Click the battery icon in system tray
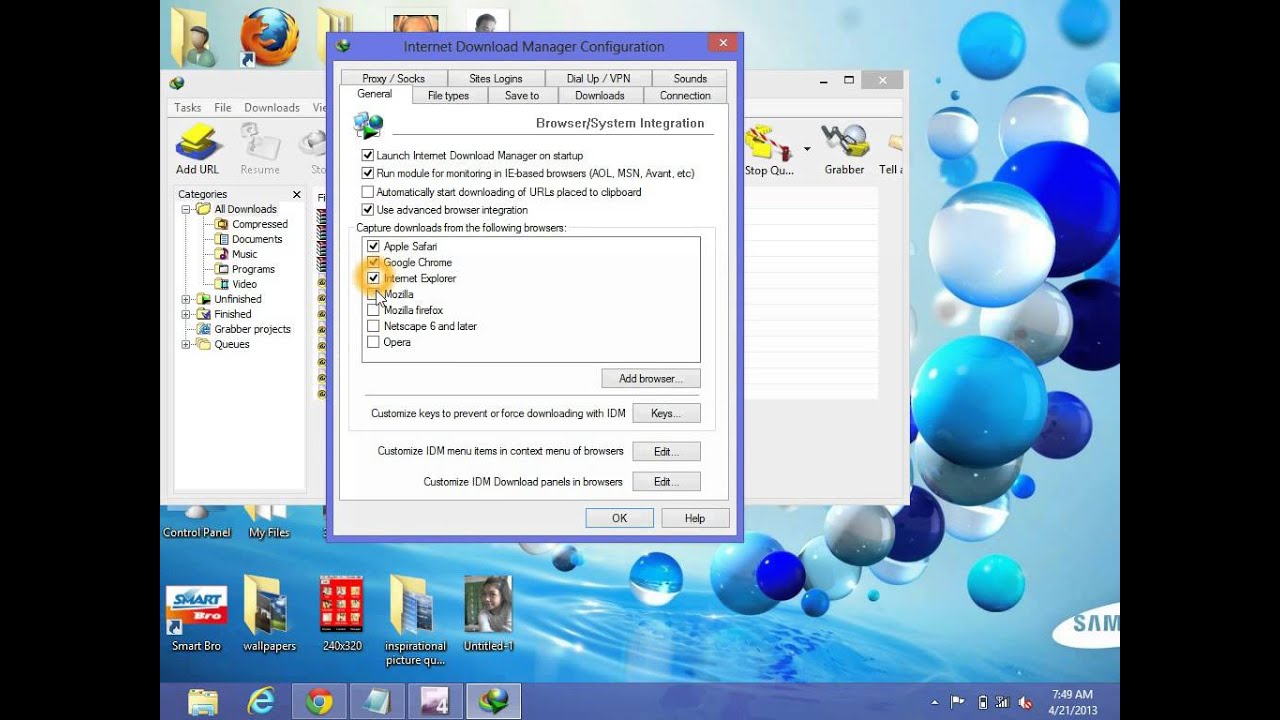 coord(981,702)
